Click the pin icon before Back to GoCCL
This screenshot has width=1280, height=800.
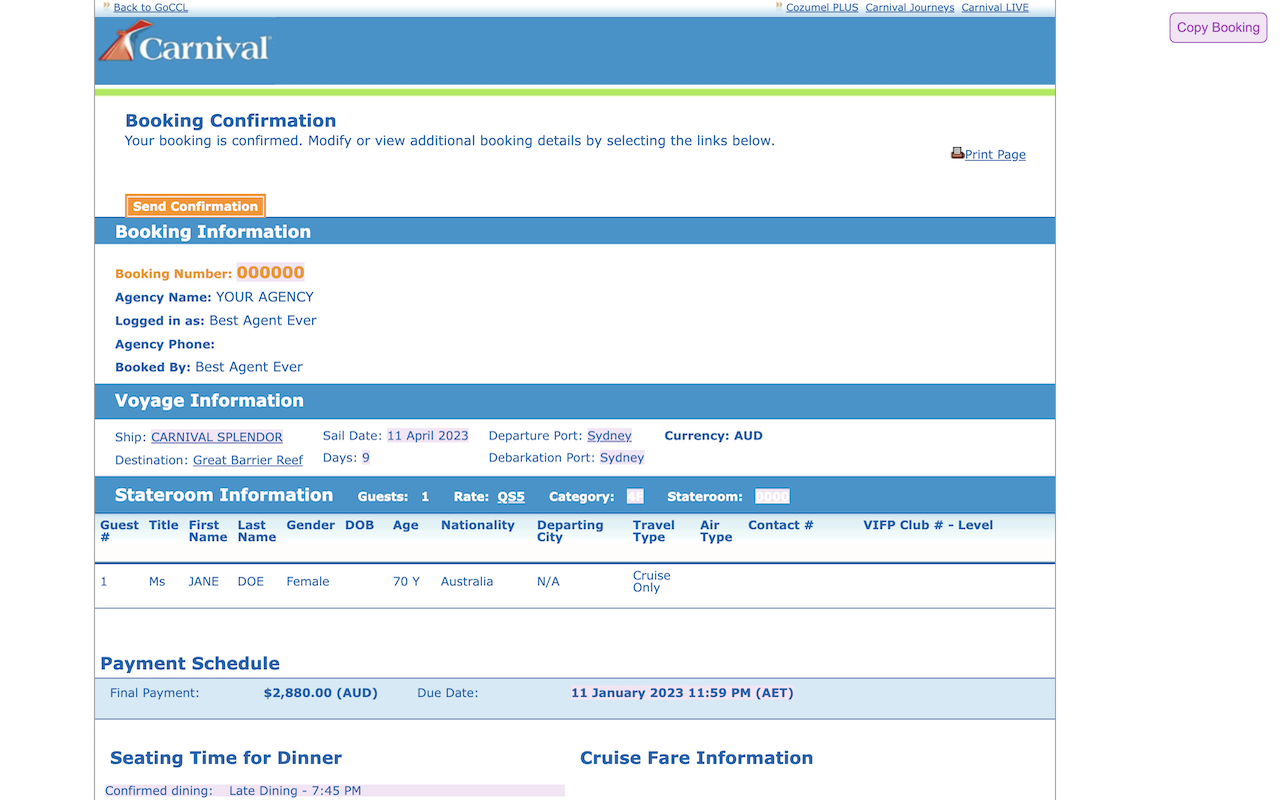click(107, 6)
